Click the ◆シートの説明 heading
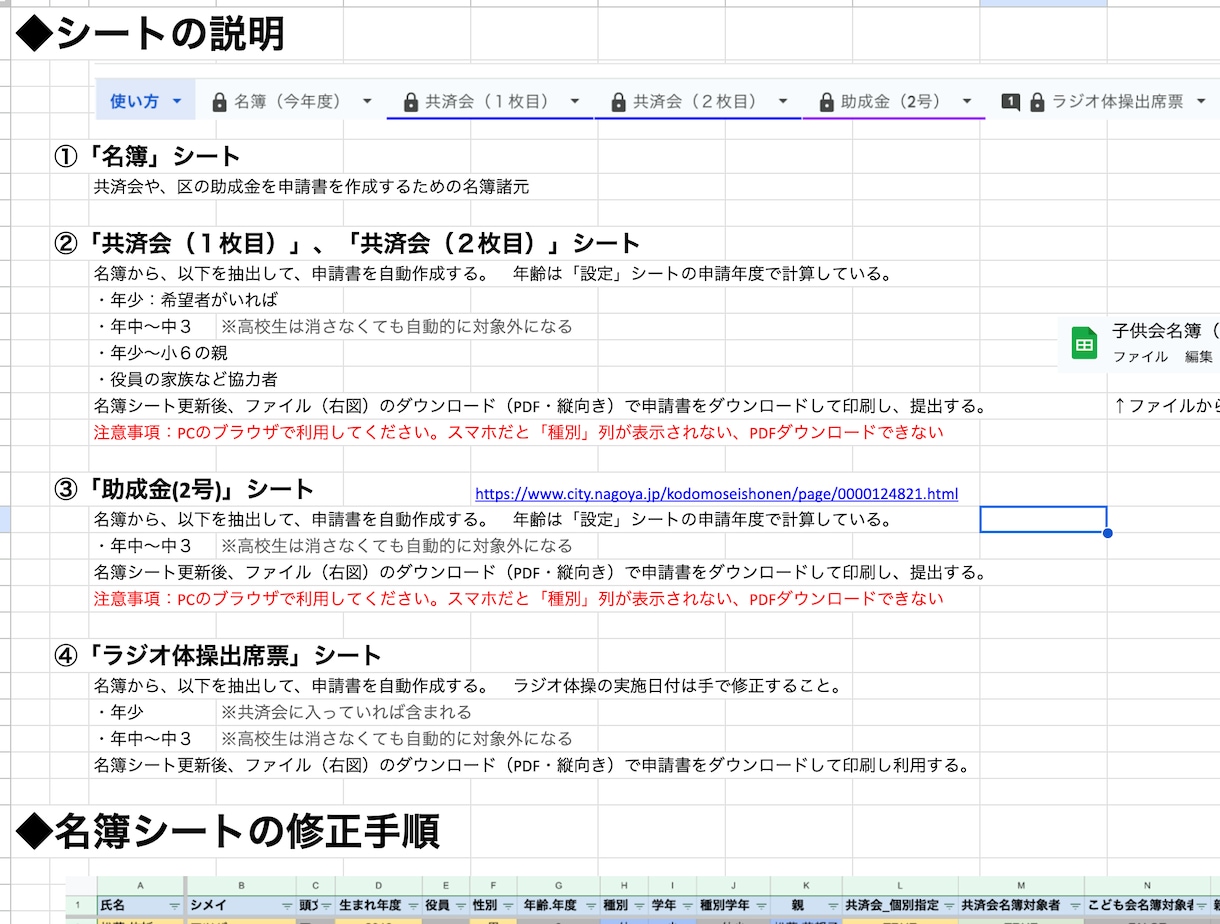This screenshot has width=1220, height=924. coord(151,34)
